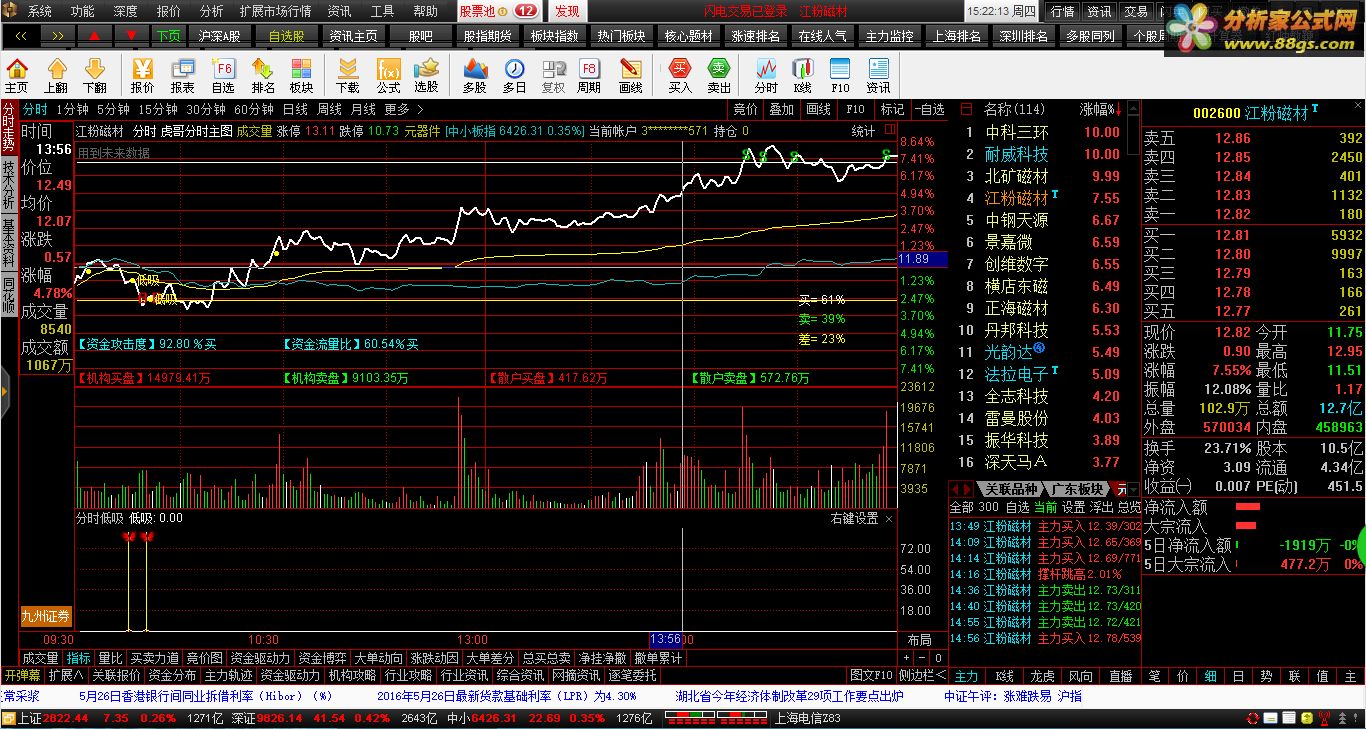The height and width of the screenshot is (729, 1366).
Task: Open the 系统 menu
Action: click(40, 11)
